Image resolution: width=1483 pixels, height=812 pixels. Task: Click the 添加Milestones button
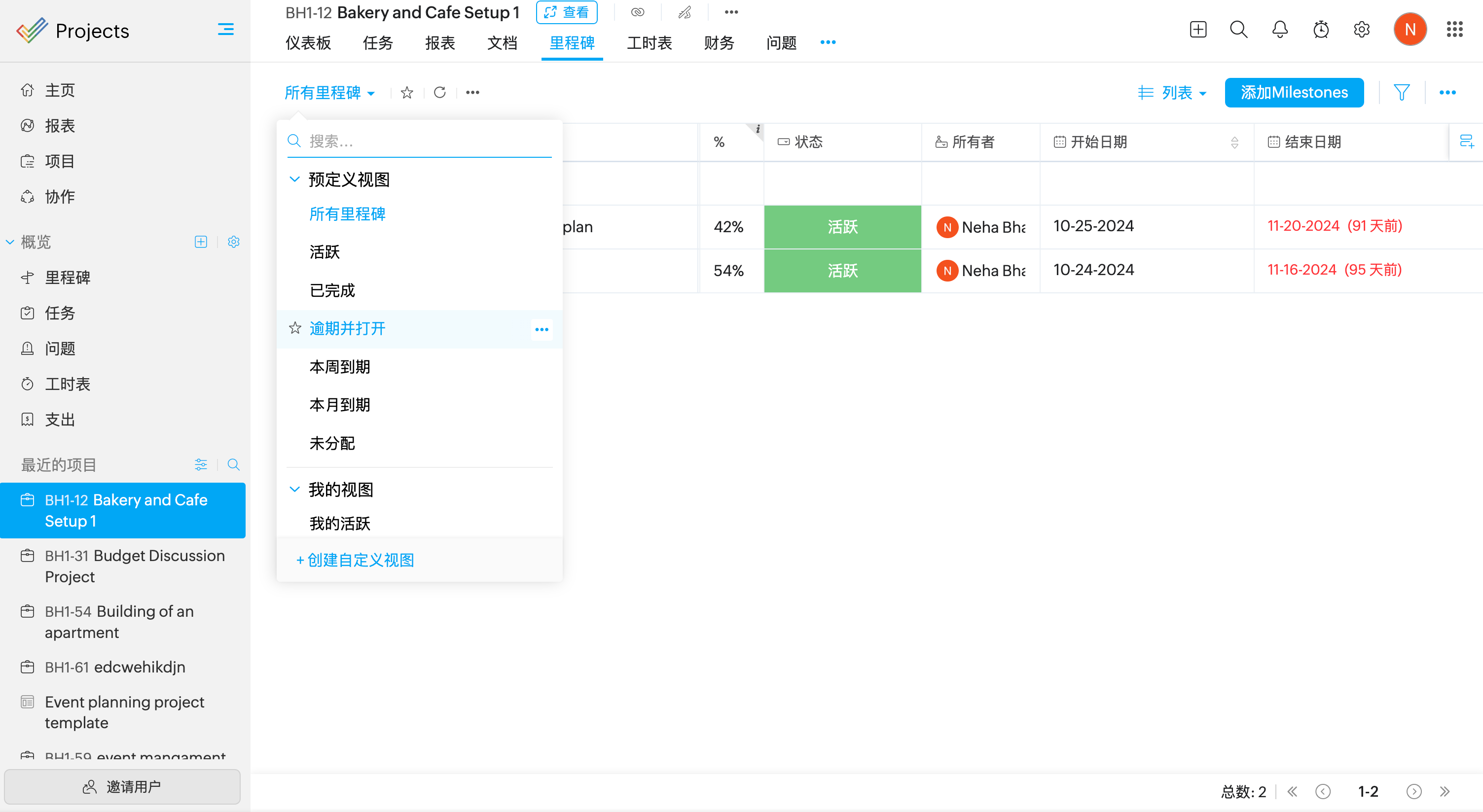[x=1294, y=92]
